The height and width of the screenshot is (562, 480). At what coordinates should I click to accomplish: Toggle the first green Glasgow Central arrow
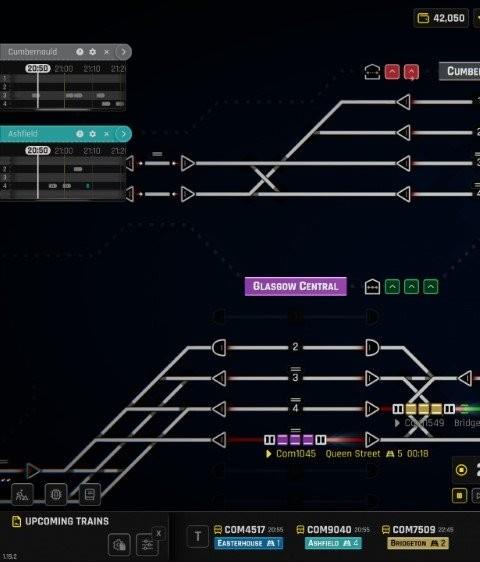(392, 287)
